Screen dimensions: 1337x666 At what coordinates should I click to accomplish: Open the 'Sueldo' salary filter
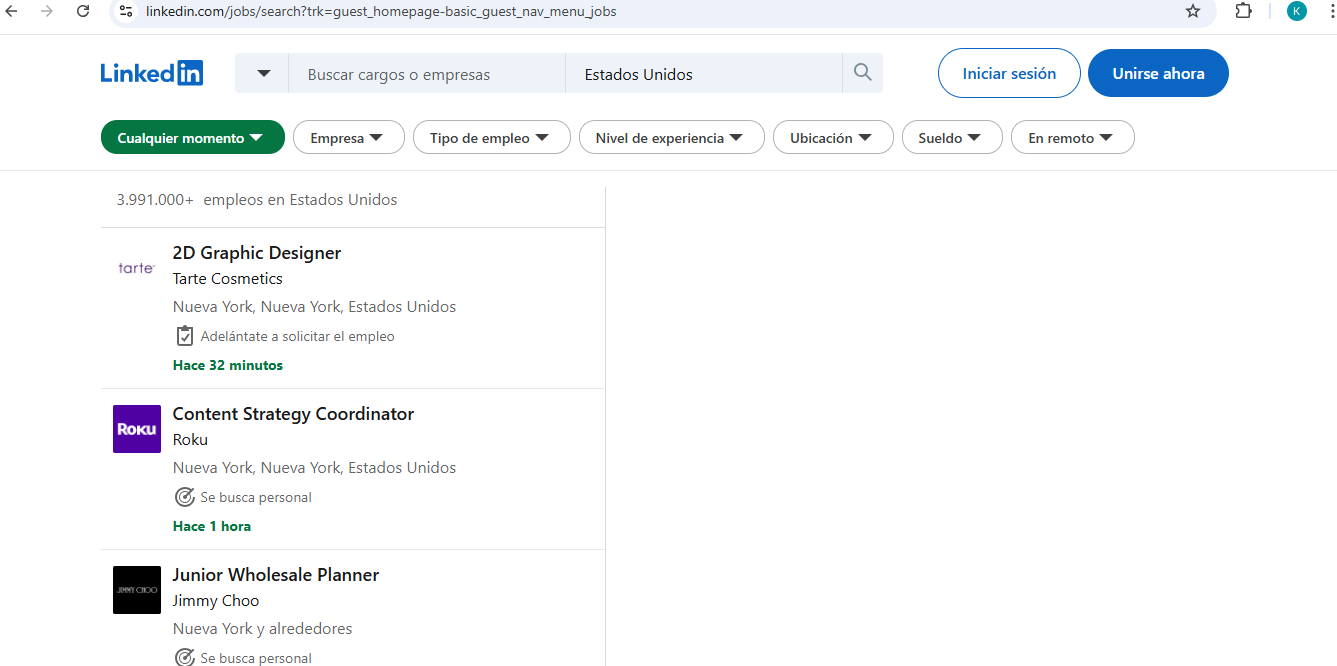[x=951, y=137]
